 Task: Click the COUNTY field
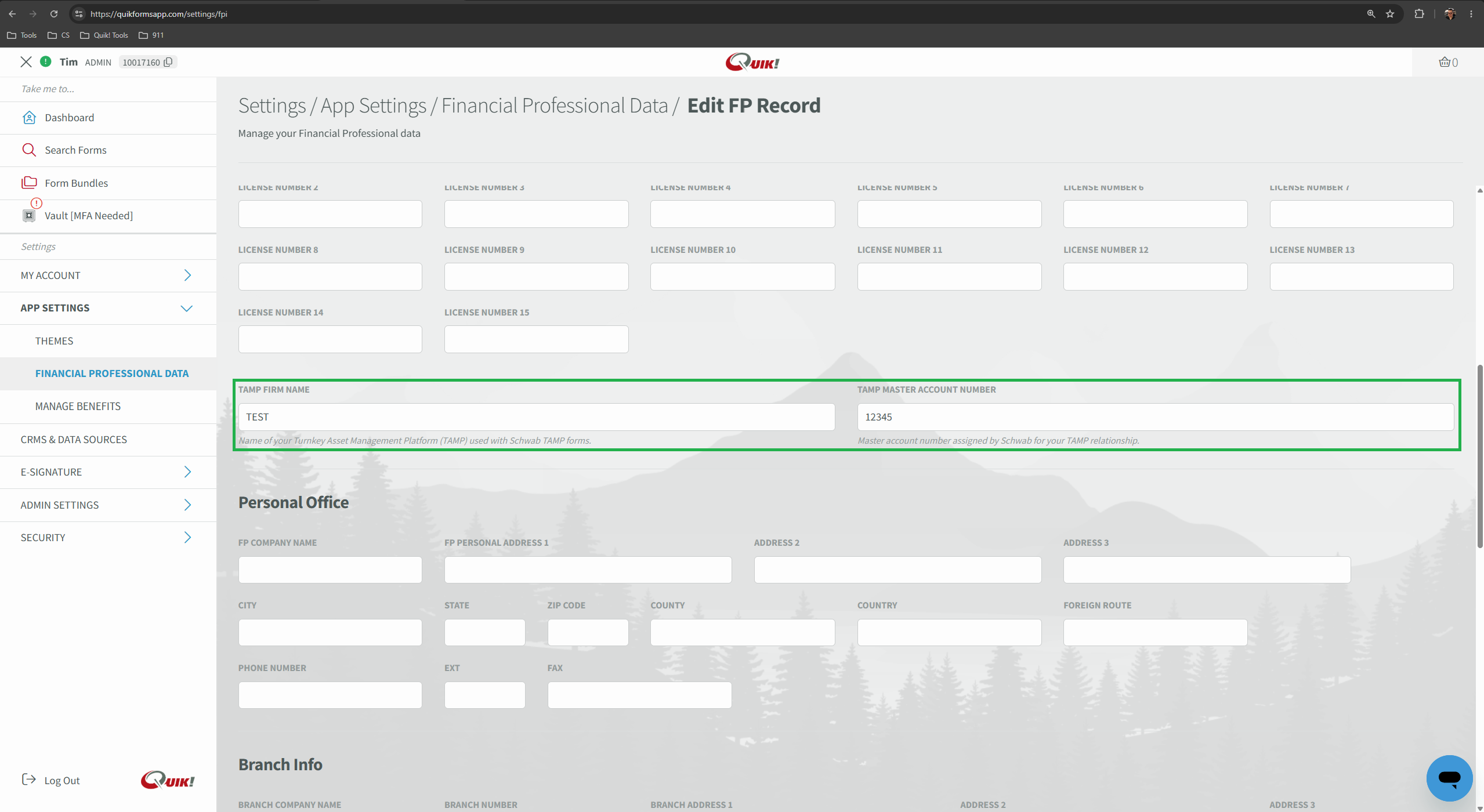743,633
